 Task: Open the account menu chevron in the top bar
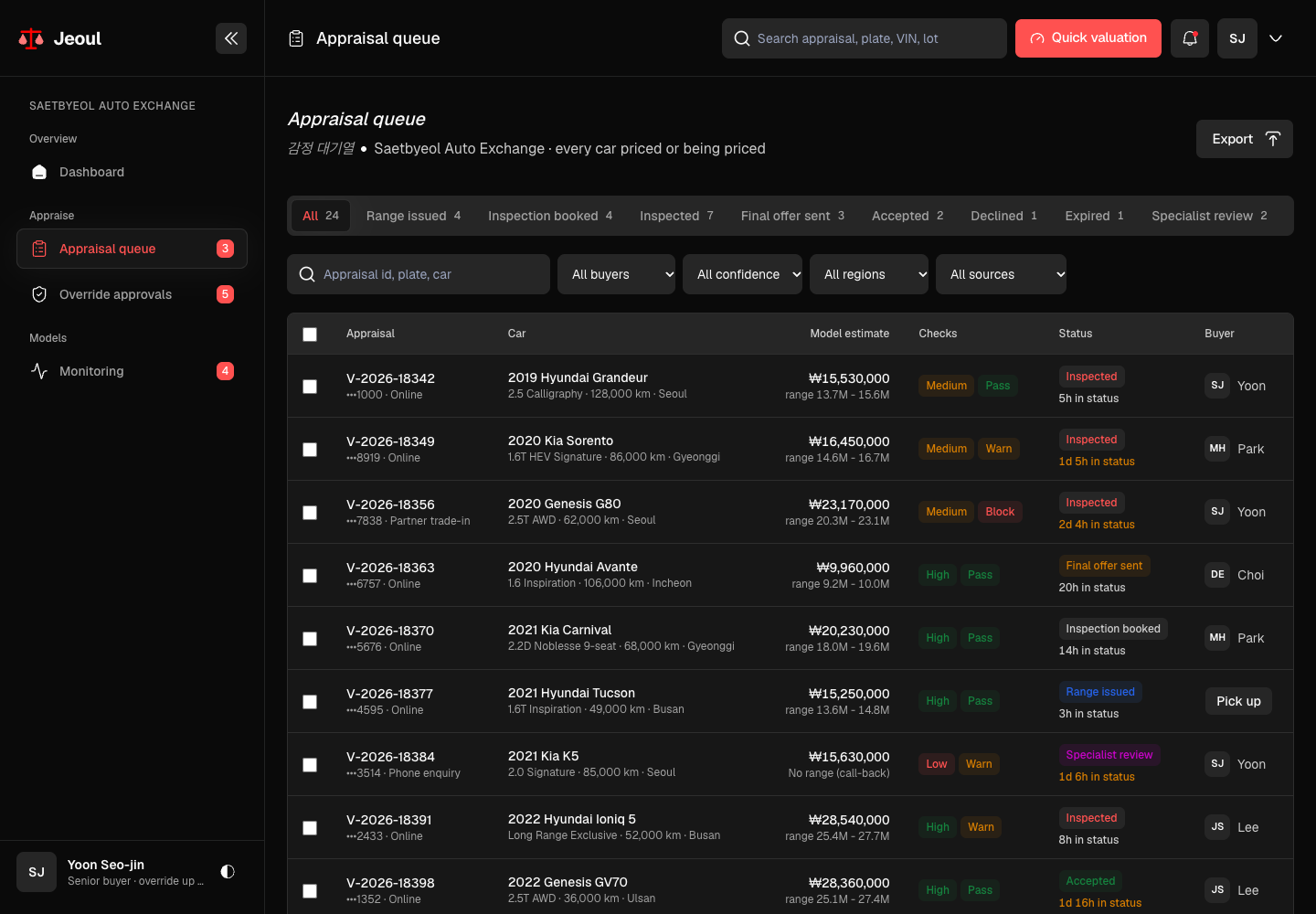(1276, 38)
